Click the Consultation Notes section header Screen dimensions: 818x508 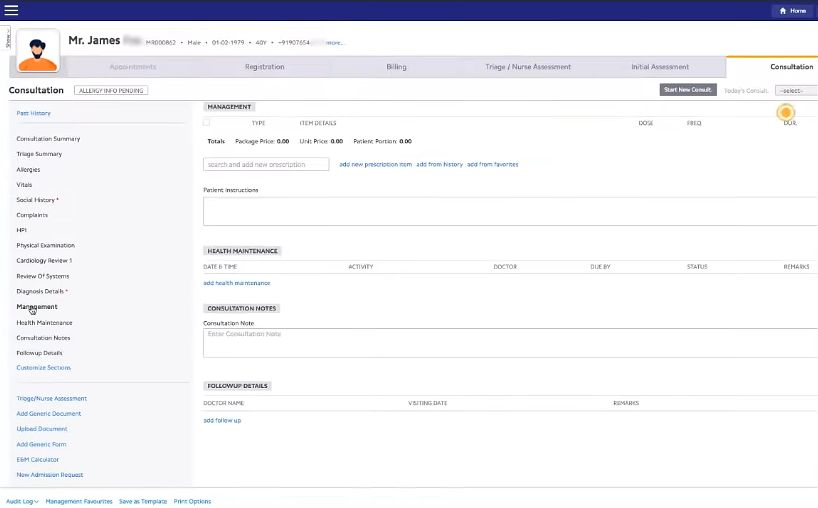coord(242,308)
